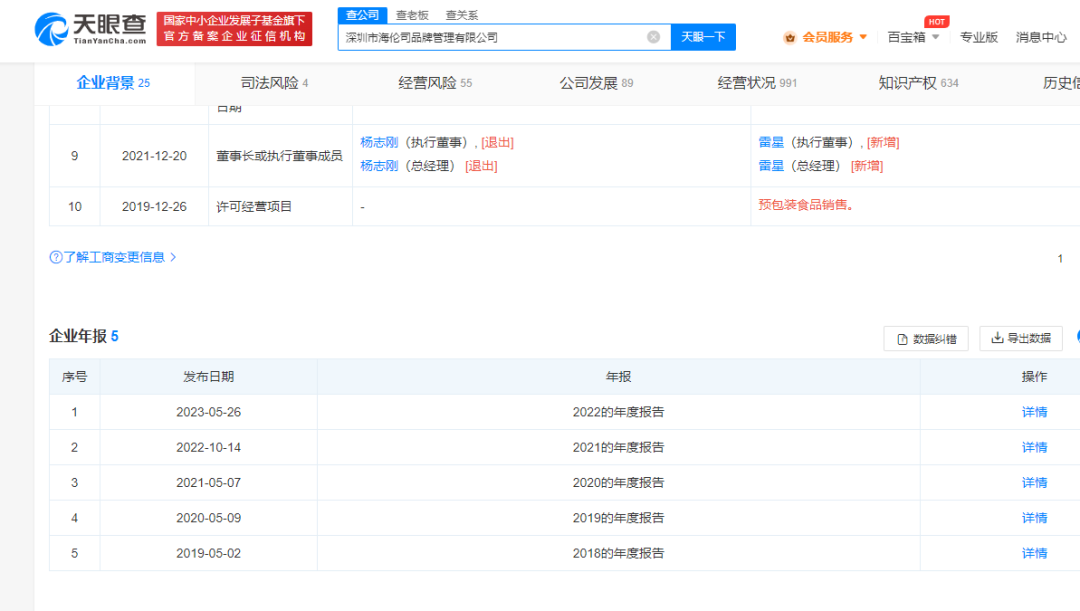Click page number 1 of change records
The width and height of the screenshot is (1080, 611).
tap(1060, 258)
